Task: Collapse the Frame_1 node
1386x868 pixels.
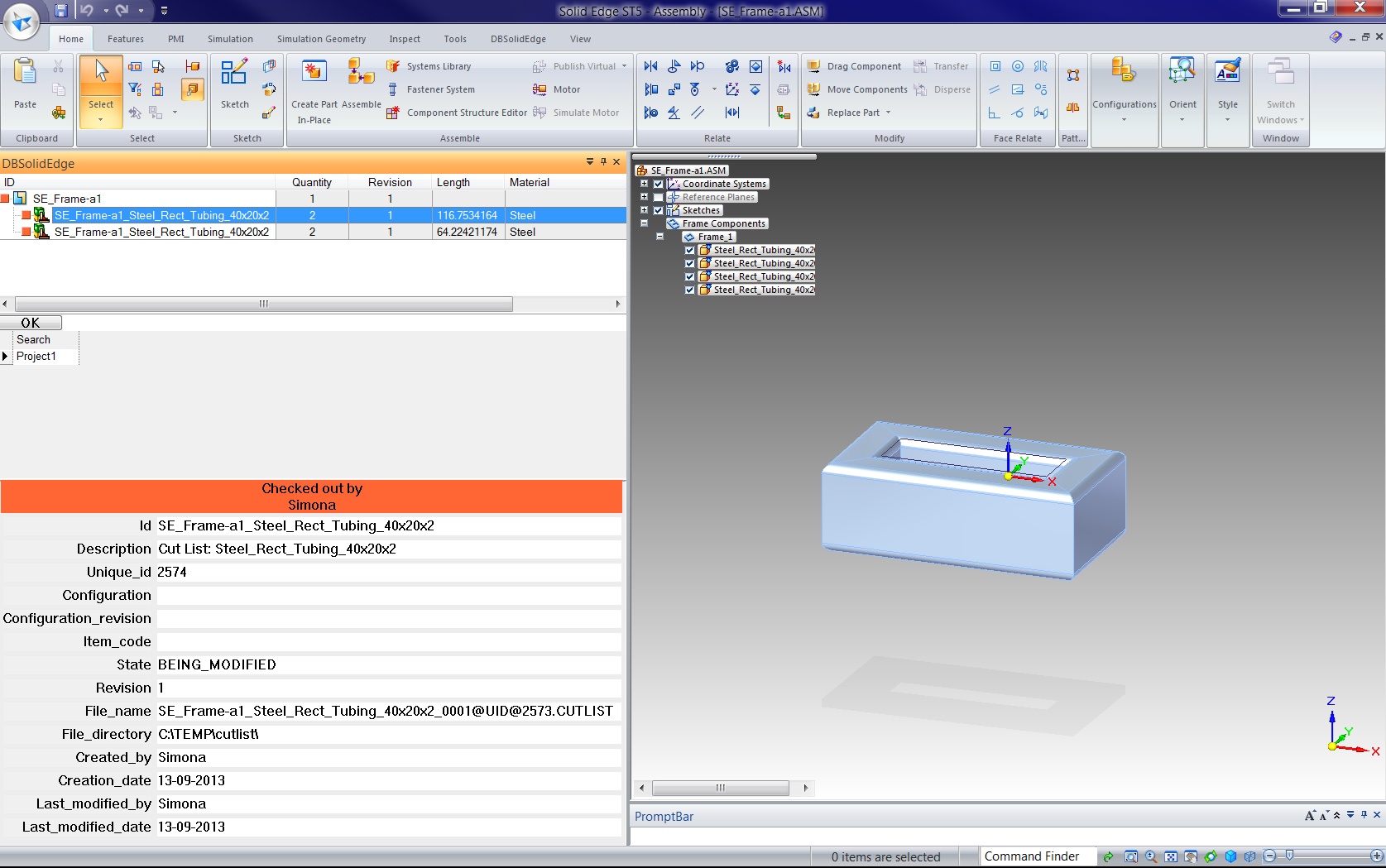Action: click(659, 237)
